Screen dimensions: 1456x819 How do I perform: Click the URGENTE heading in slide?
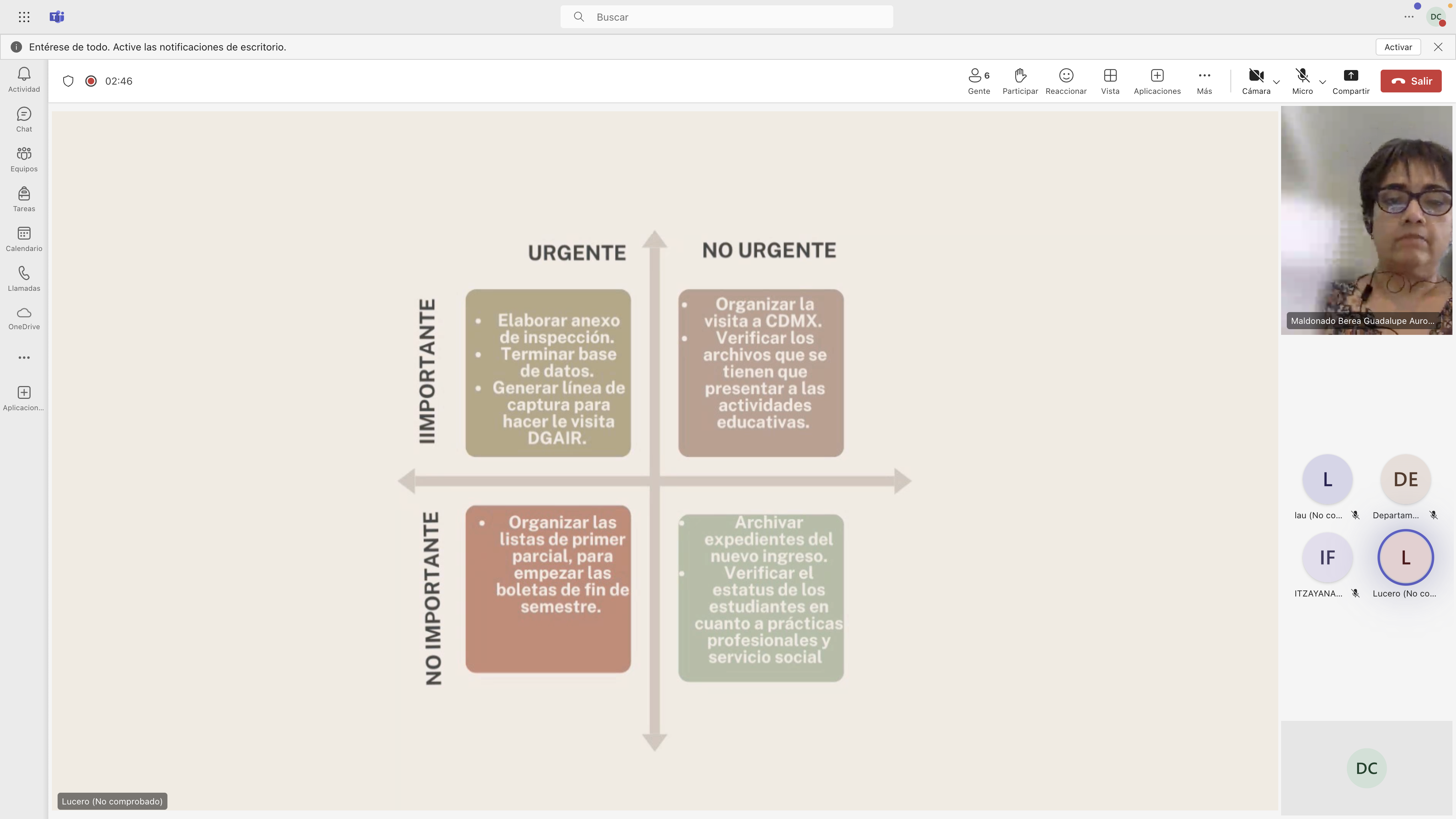pos(577,253)
